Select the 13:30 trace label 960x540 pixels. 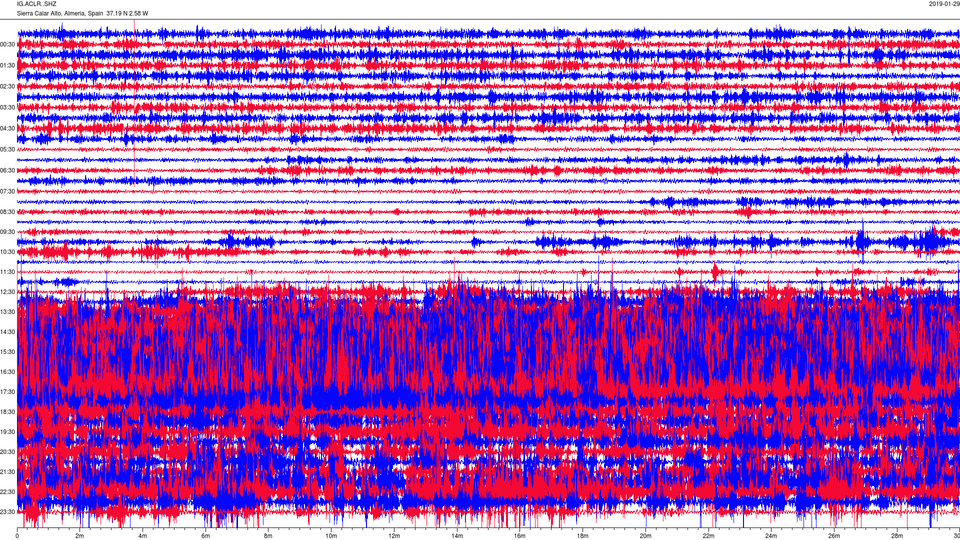point(7,312)
